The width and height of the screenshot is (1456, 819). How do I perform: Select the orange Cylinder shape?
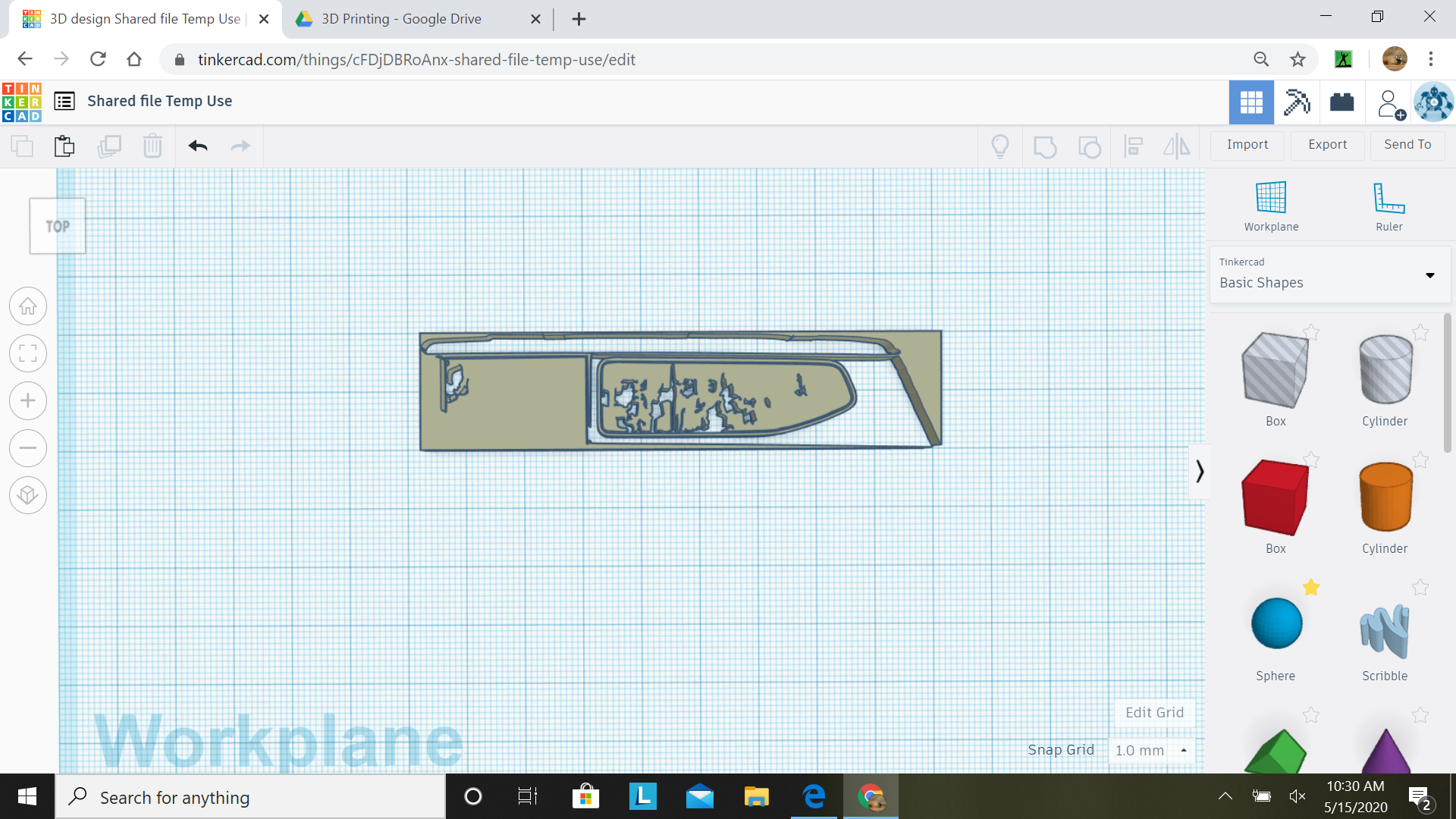coord(1385,497)
